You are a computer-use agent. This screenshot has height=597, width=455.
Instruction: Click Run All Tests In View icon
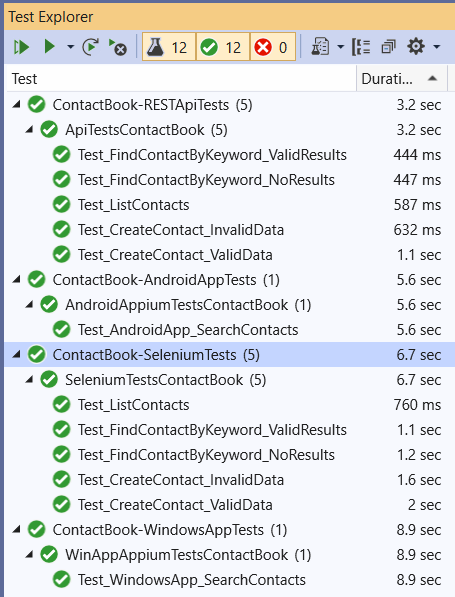[x=21, y=47]
